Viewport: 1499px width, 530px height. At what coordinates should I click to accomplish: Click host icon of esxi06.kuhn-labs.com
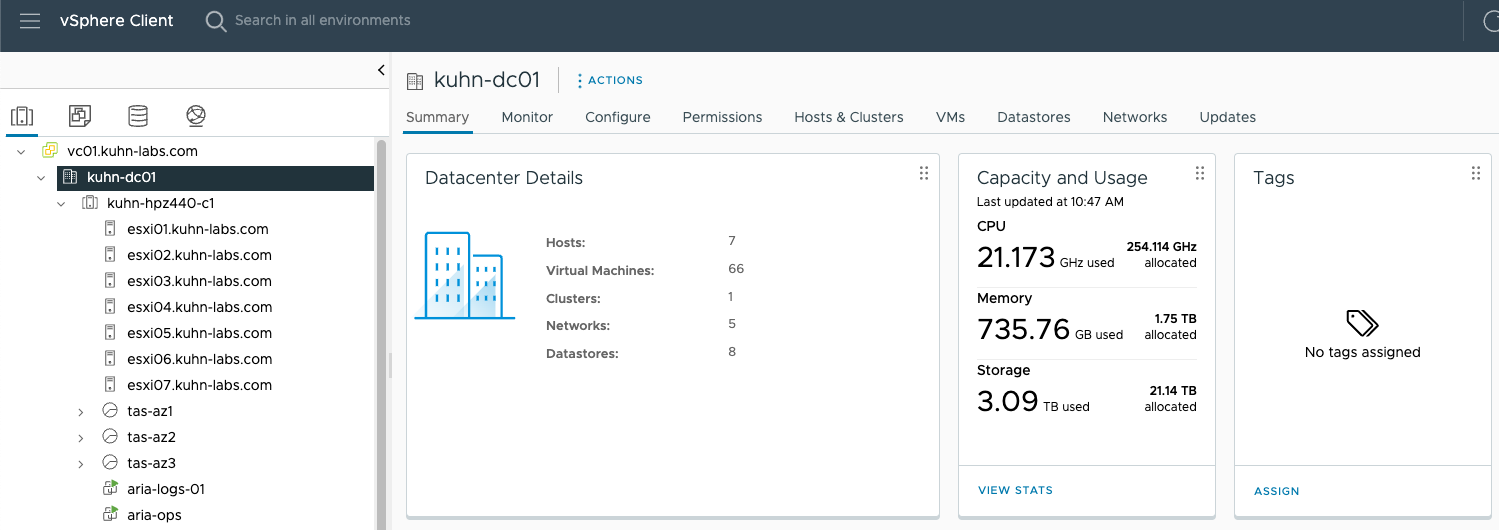(x=110, y=359)
